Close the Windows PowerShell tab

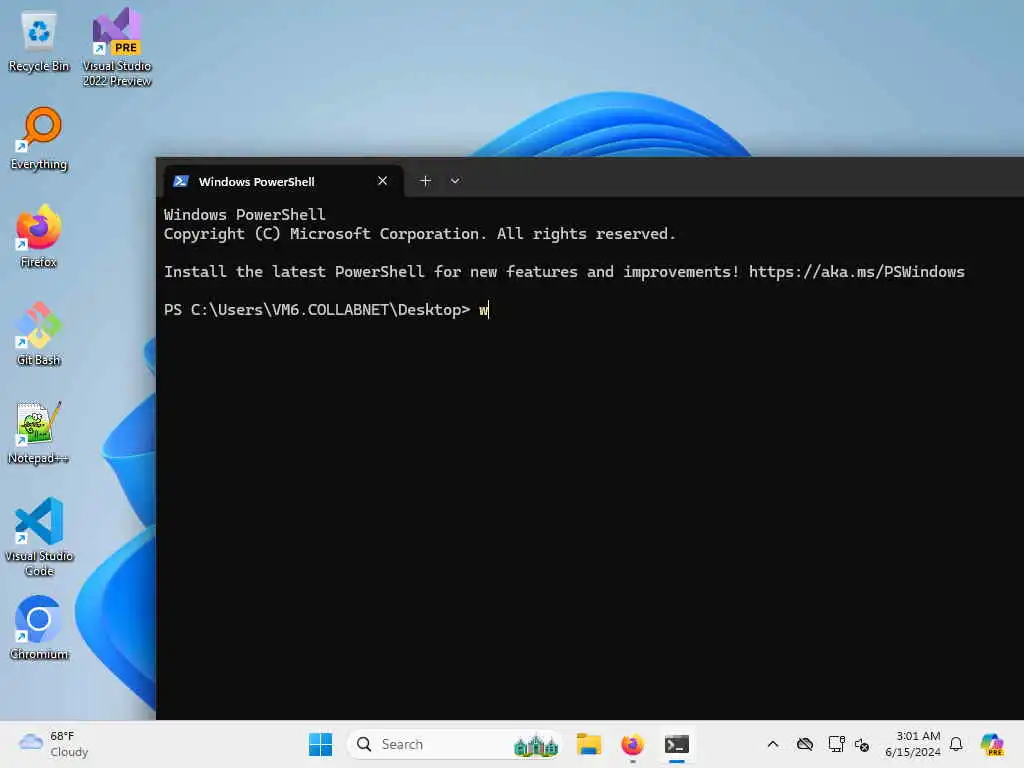(x=382, y=181)
